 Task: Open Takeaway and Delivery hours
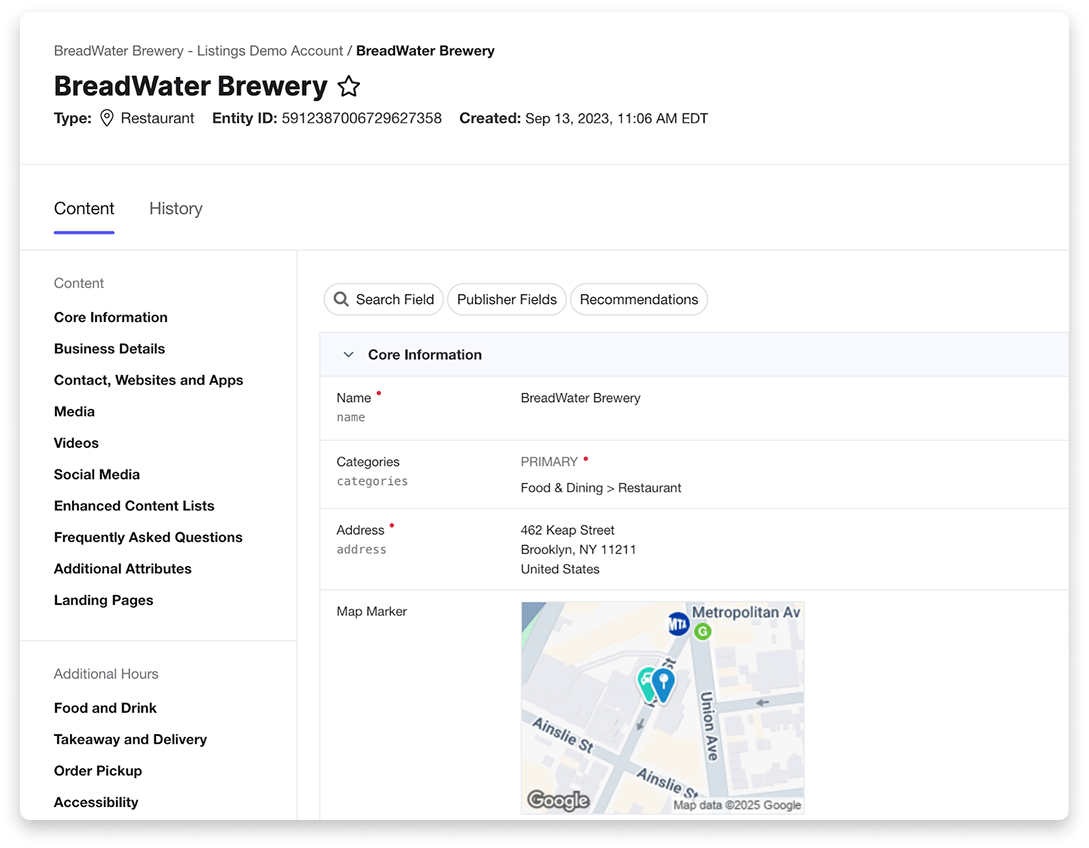131,740
